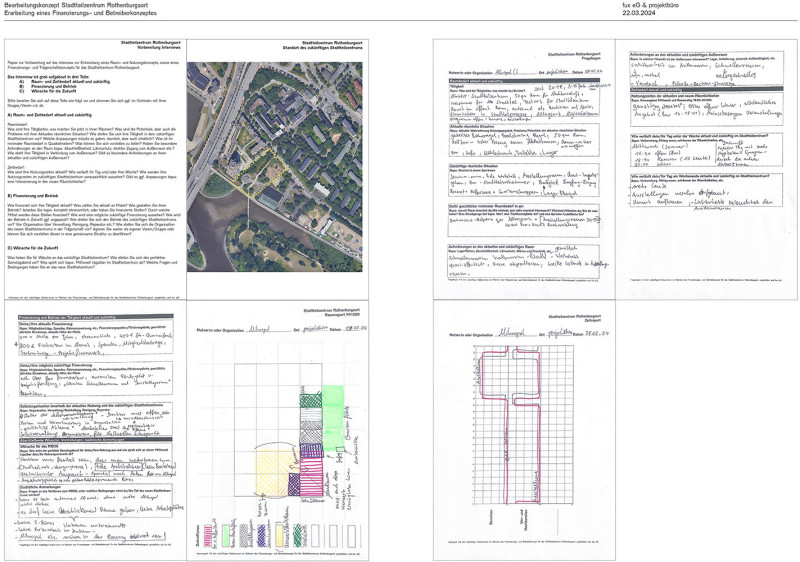800x562 pixels.
Task: Click the 'Tag am Wochenende' answer box
Action: pyautogui.click(x=706, y=190)
